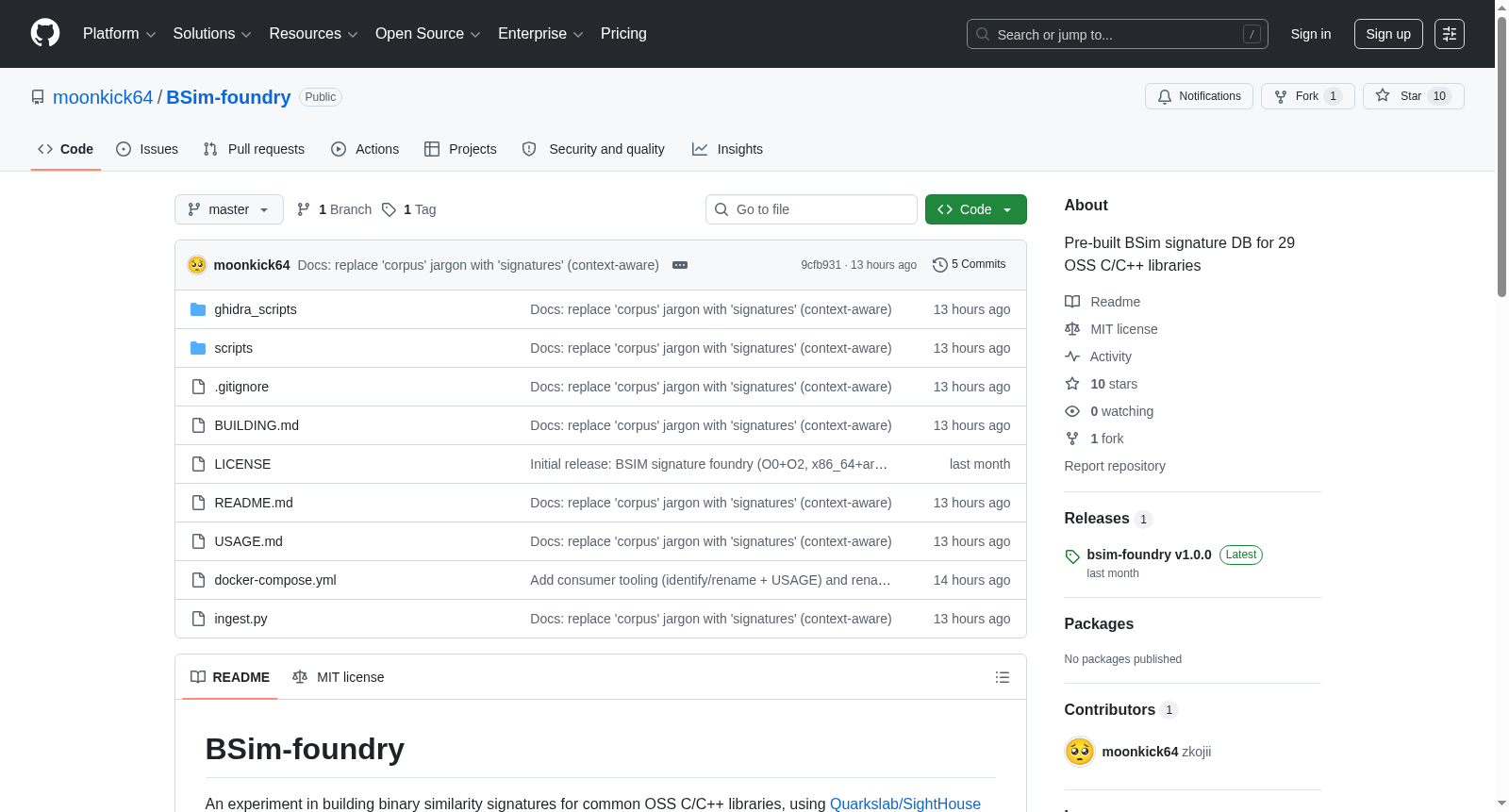Open the Platform dropdown menu

[119, 34]
